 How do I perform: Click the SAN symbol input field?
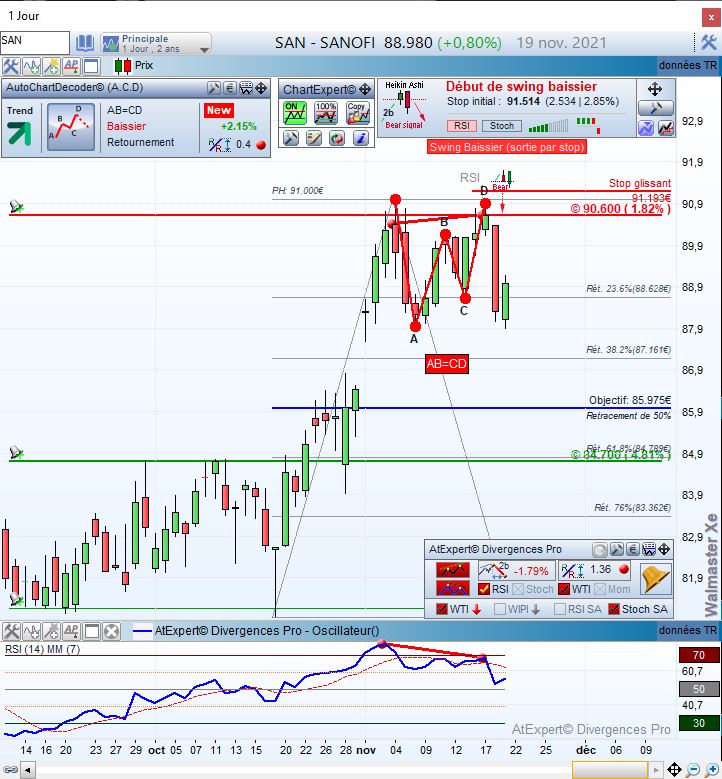[x=34, y=42]
